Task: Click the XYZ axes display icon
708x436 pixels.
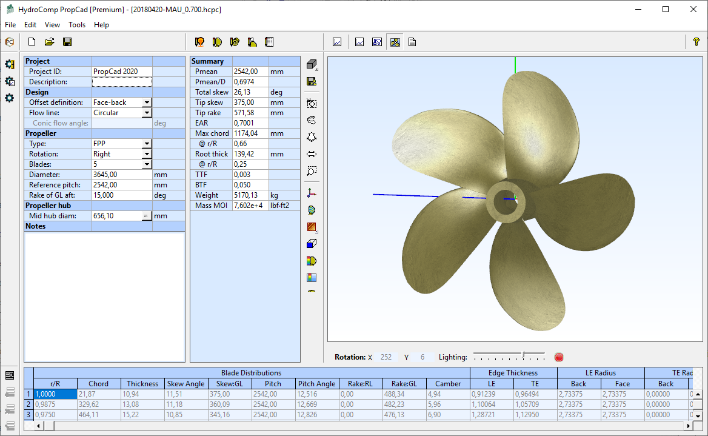Action: tap(312, 192)
